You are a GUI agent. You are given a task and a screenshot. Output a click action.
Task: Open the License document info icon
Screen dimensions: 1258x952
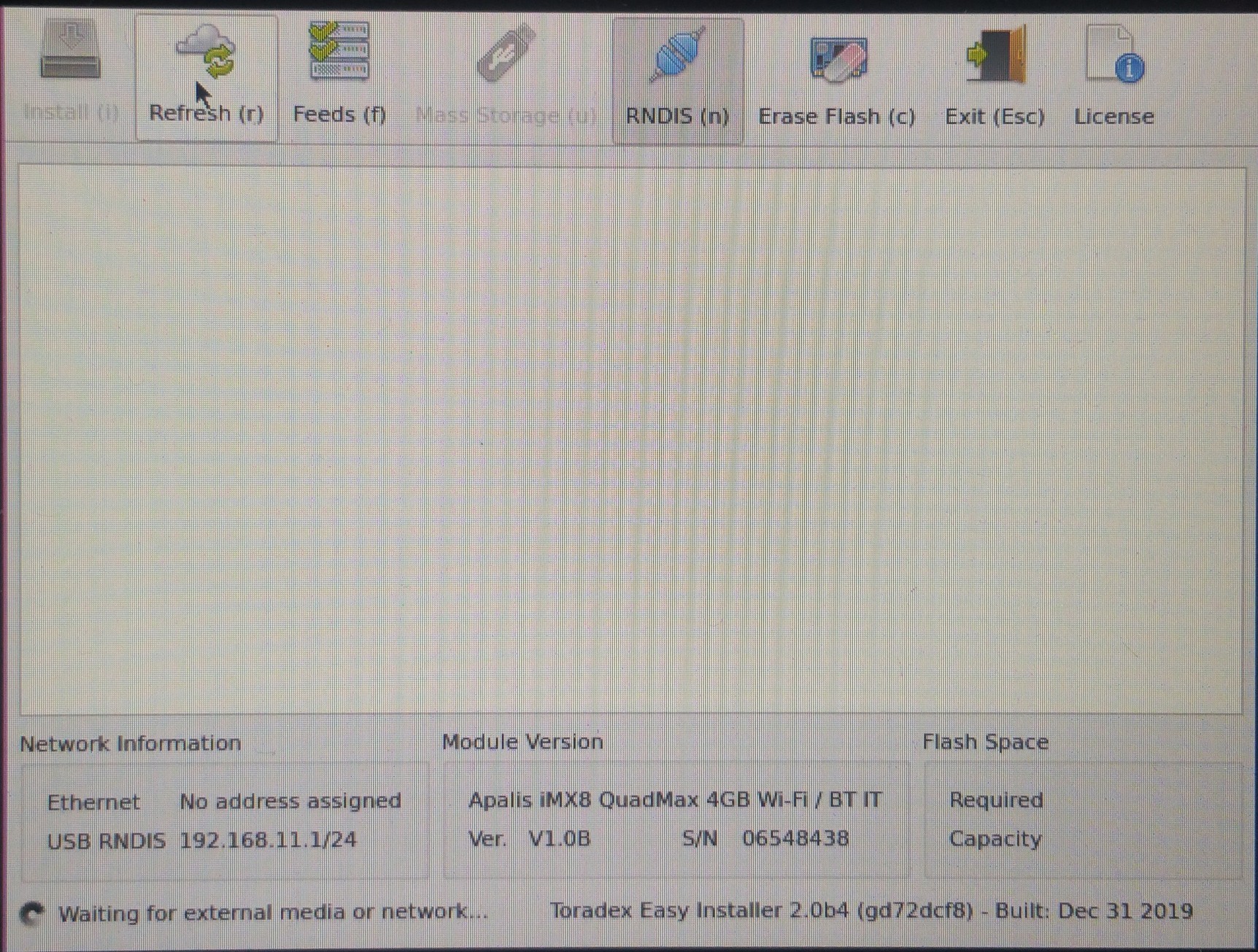tap(1114, 55)
